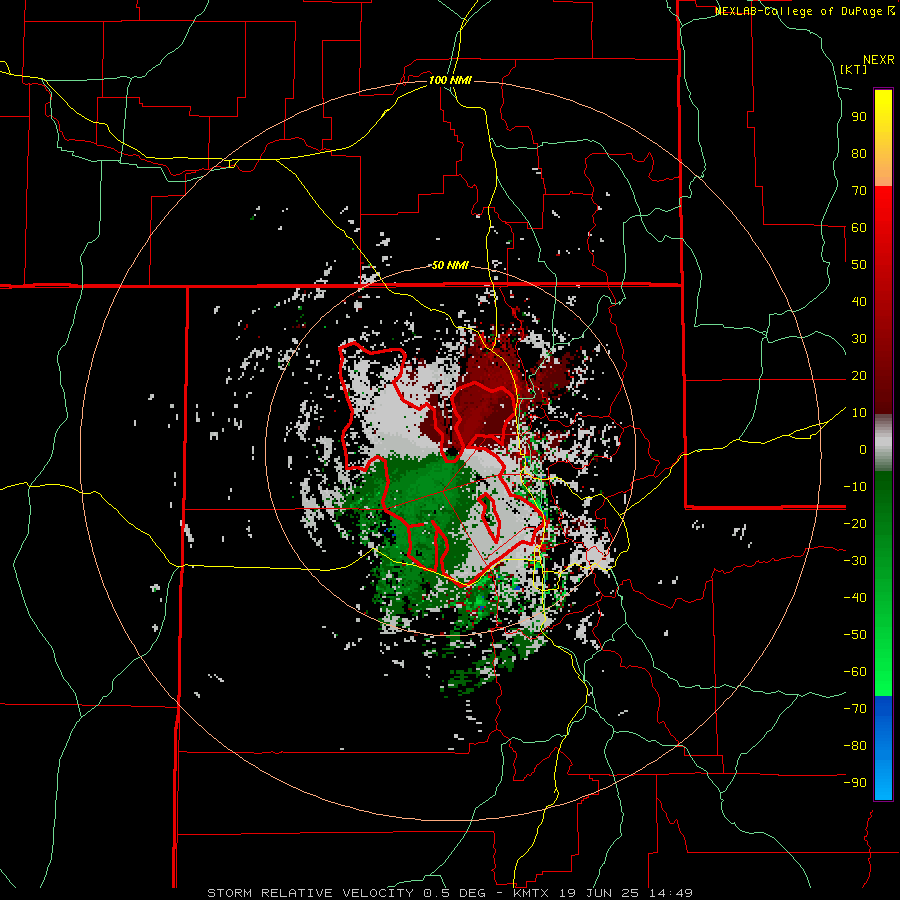Click the 60 value on the velocity scale
The height and width of the screenshot is (900, 900).
[x=859, y=227]
